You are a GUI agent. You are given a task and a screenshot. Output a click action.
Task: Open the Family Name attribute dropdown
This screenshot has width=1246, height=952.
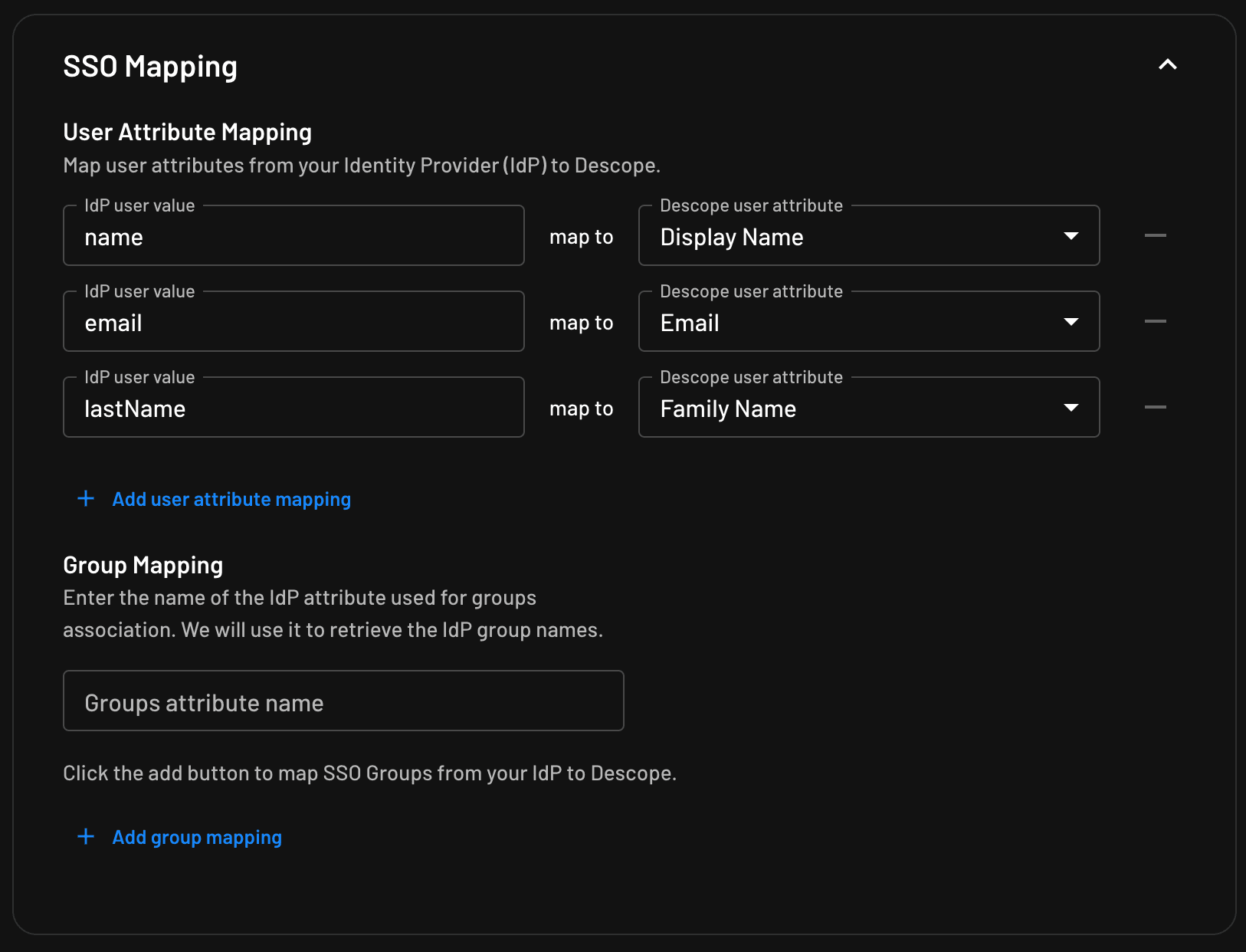click(x=869, y=407)
